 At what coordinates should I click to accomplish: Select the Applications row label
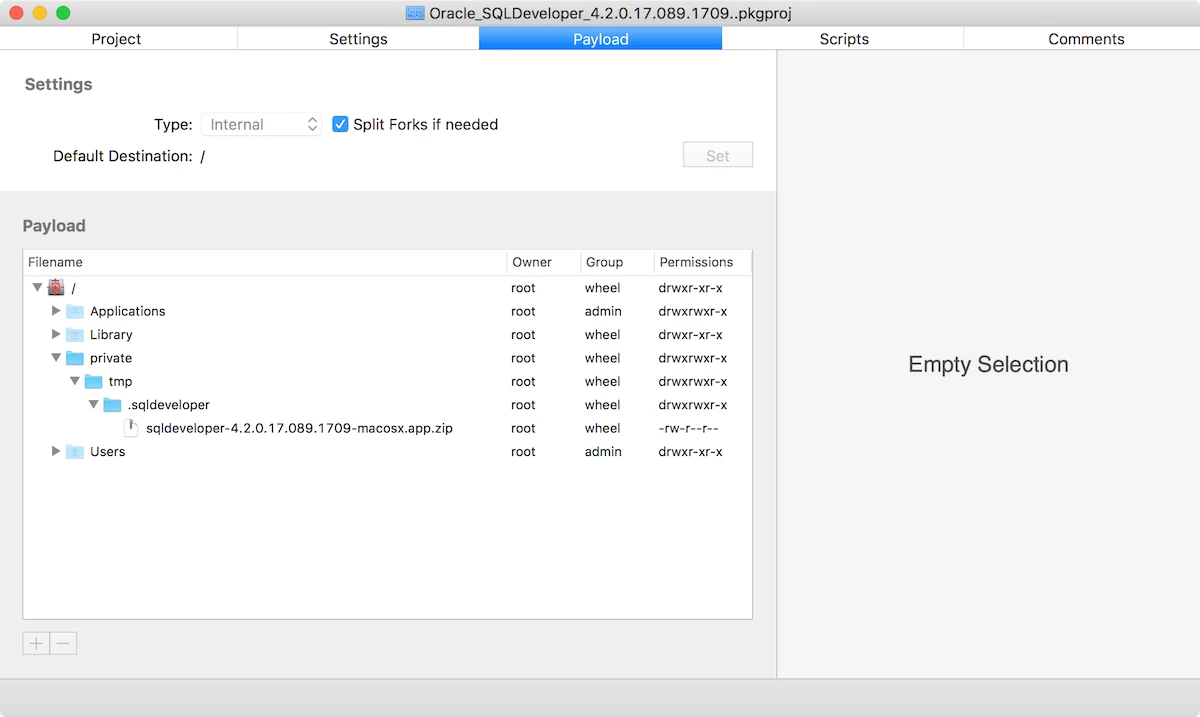click(128, 311)
